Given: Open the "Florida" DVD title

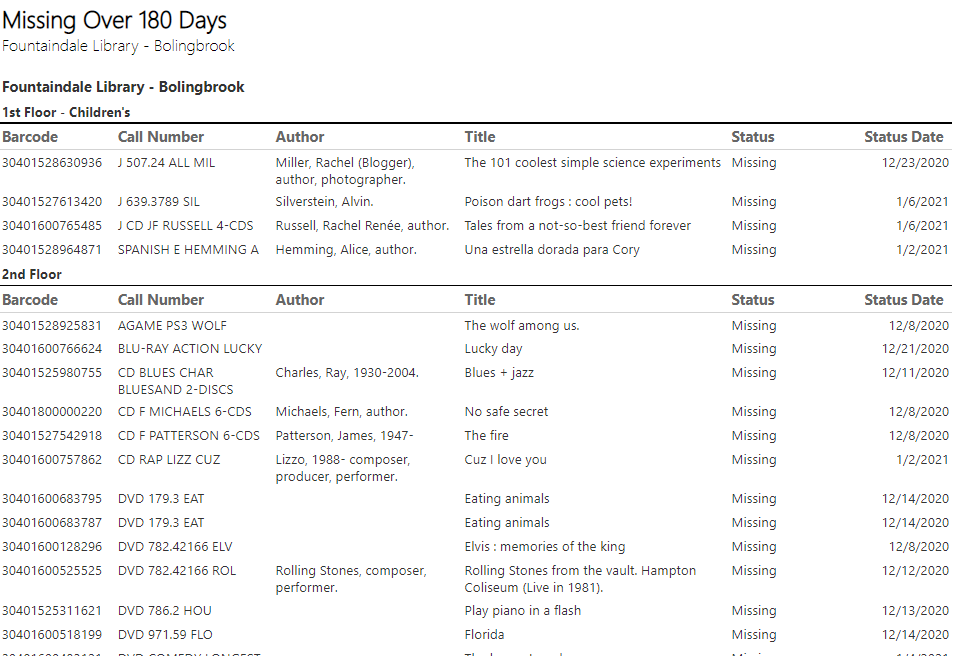Looking at the screenshot, I should coord(484,635).
